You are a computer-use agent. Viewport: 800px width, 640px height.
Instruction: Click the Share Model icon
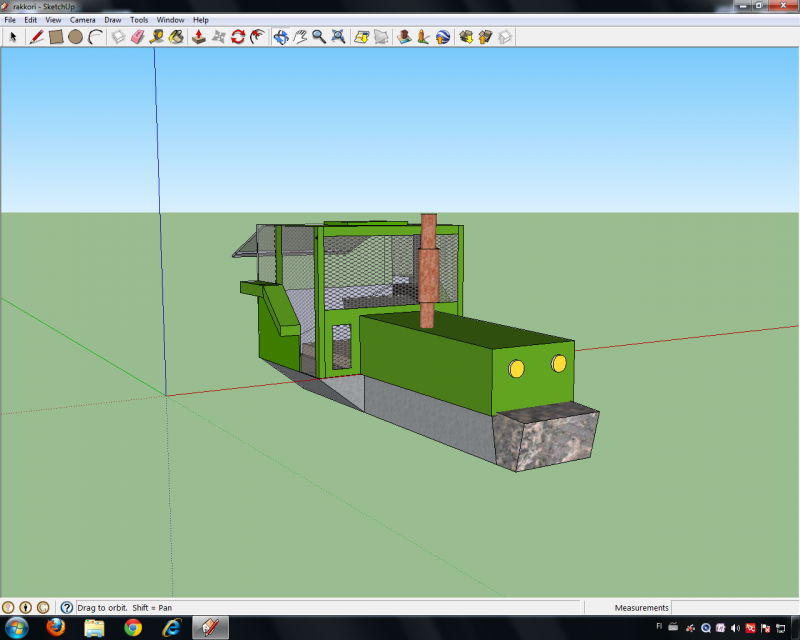tap(485, 37)
